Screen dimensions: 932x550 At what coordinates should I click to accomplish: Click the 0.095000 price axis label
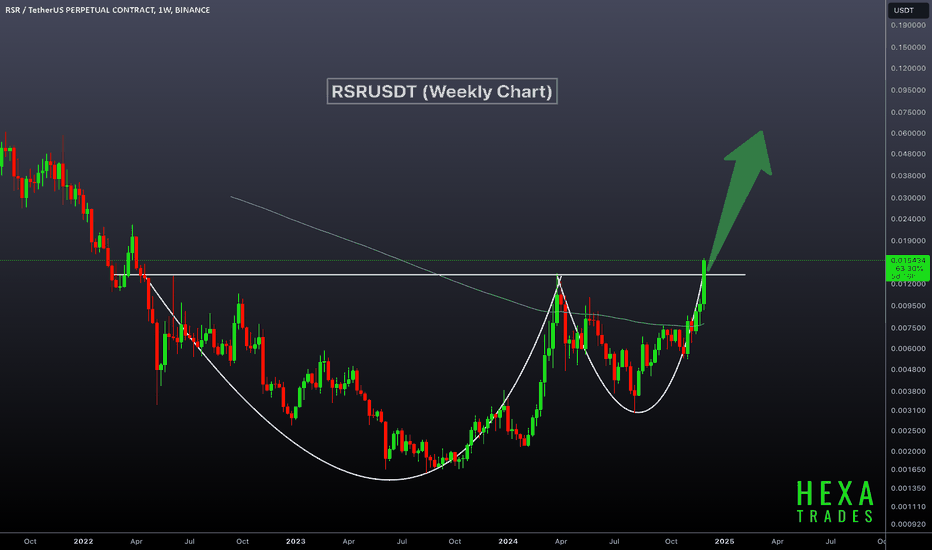point(908,90)
